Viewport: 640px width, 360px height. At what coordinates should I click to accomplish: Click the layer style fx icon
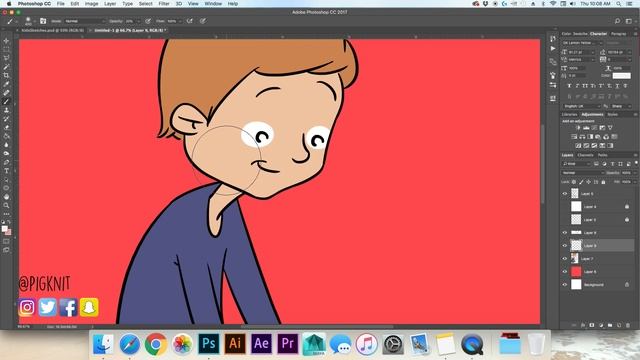click(x=583, y=325)
